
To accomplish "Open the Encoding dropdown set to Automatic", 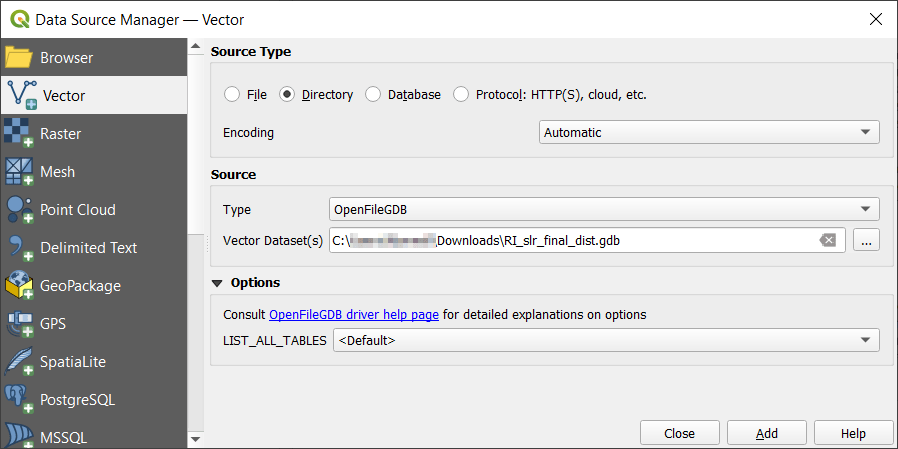I will tap(709, 132).
